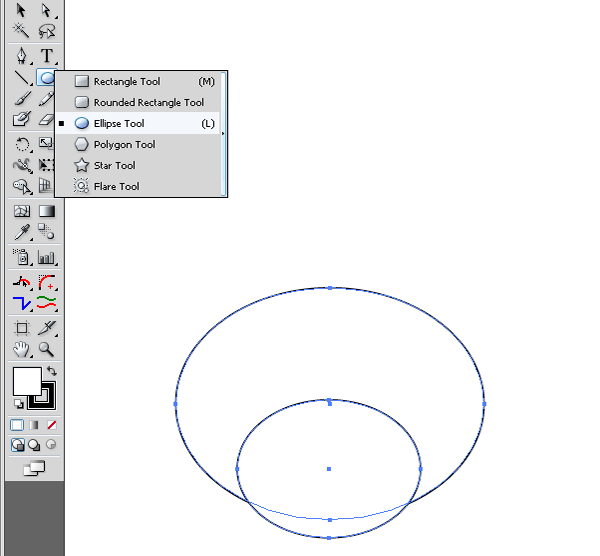Viewport: 600px width, 556px height.
Task: Pick the green and red wavy lines tool
Action: (x=47, y=303)
